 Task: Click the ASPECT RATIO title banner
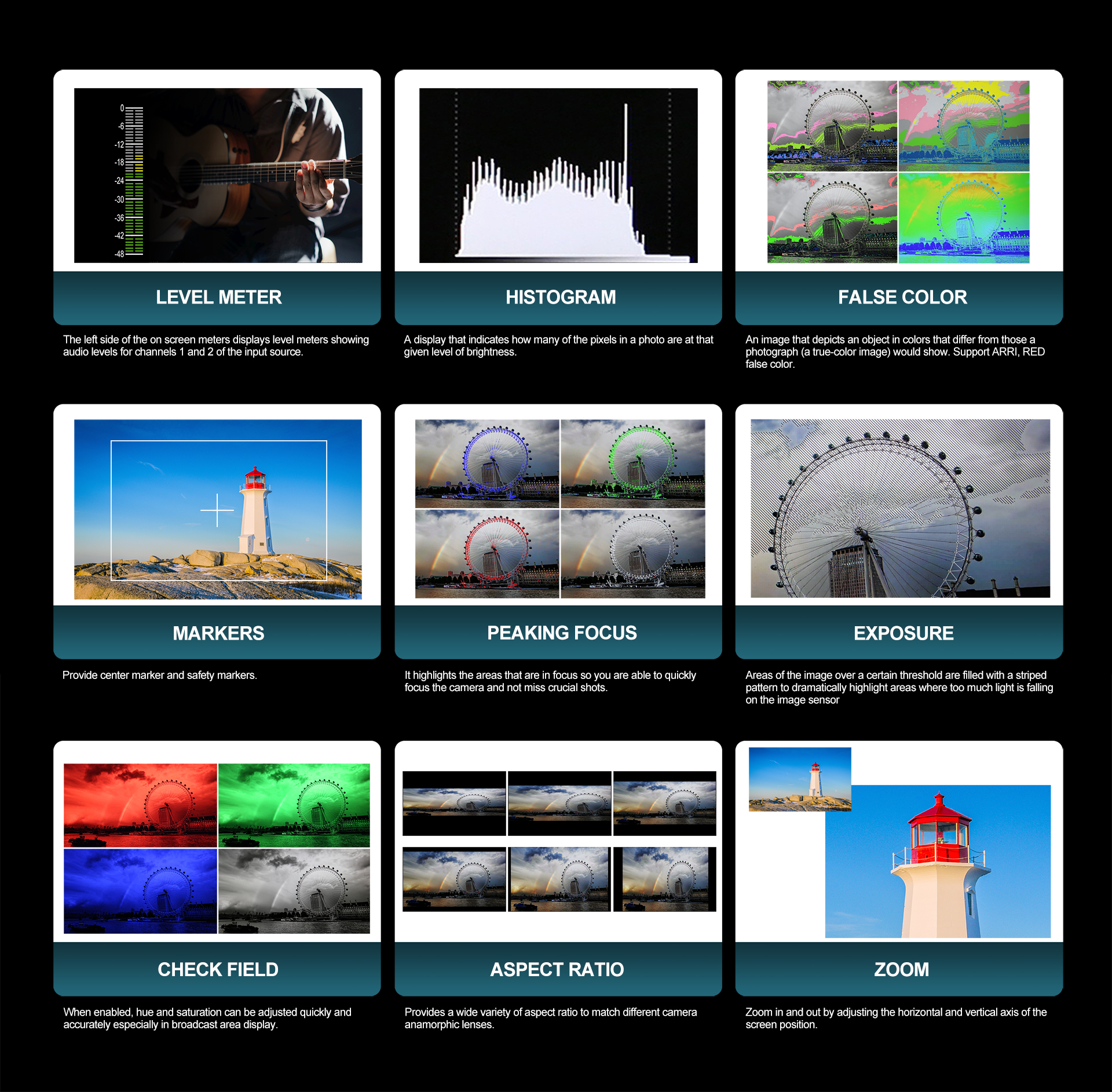click(556, 969)
